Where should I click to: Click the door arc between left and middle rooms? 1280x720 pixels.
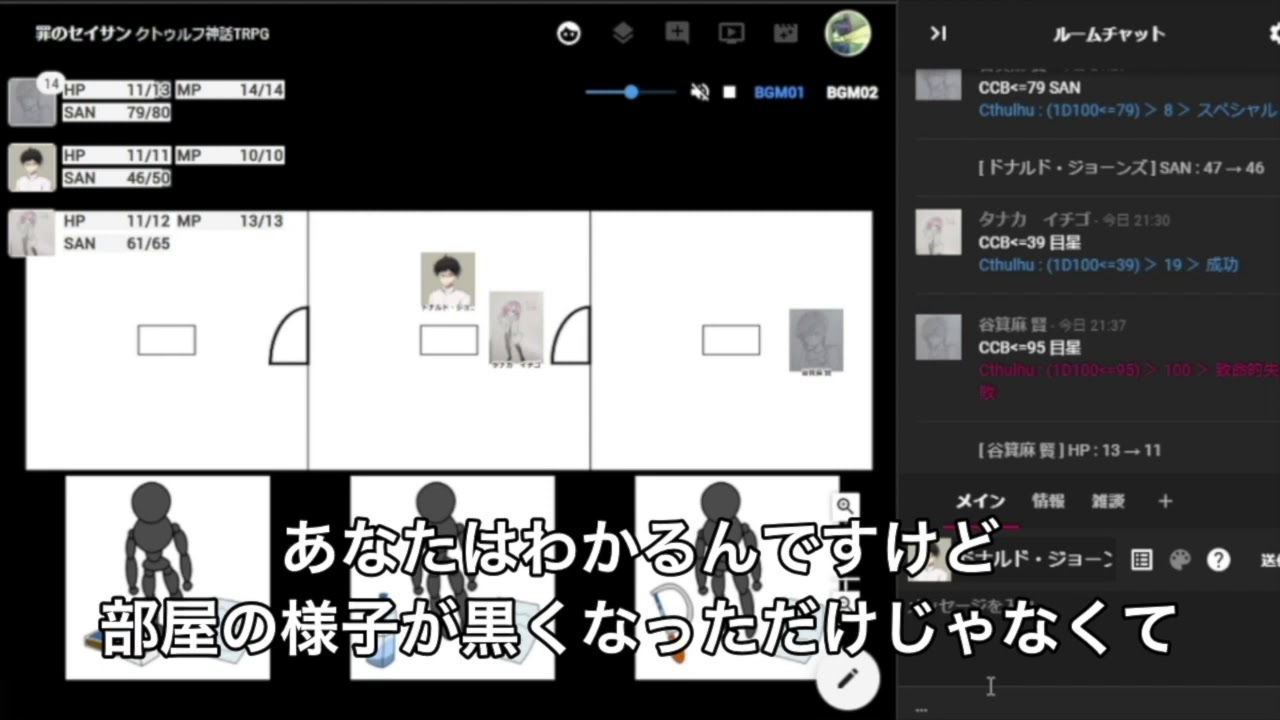pos(290,336)
